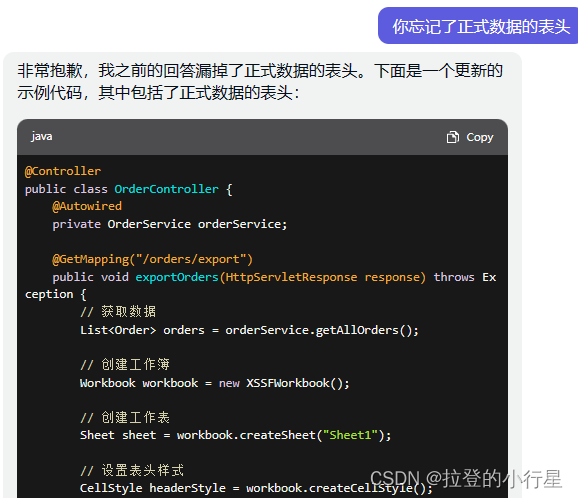Click the 'java' language label
This screenshot has width=578, height=498.
(42, 137)
